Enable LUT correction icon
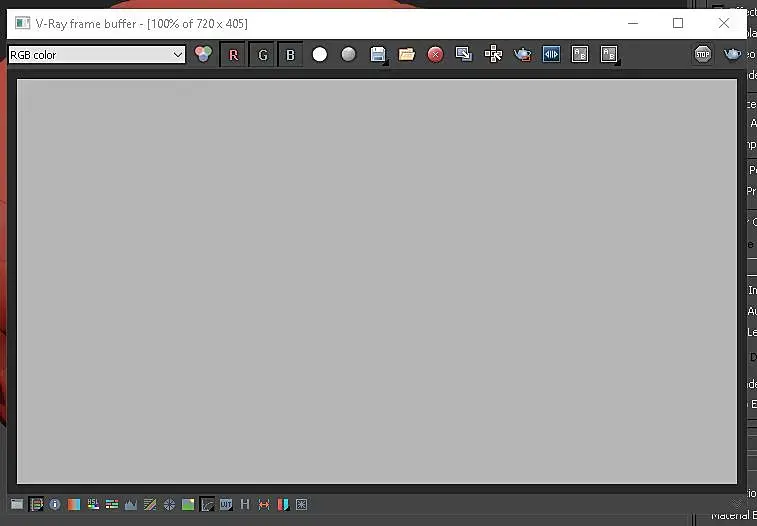 (226, 504)
